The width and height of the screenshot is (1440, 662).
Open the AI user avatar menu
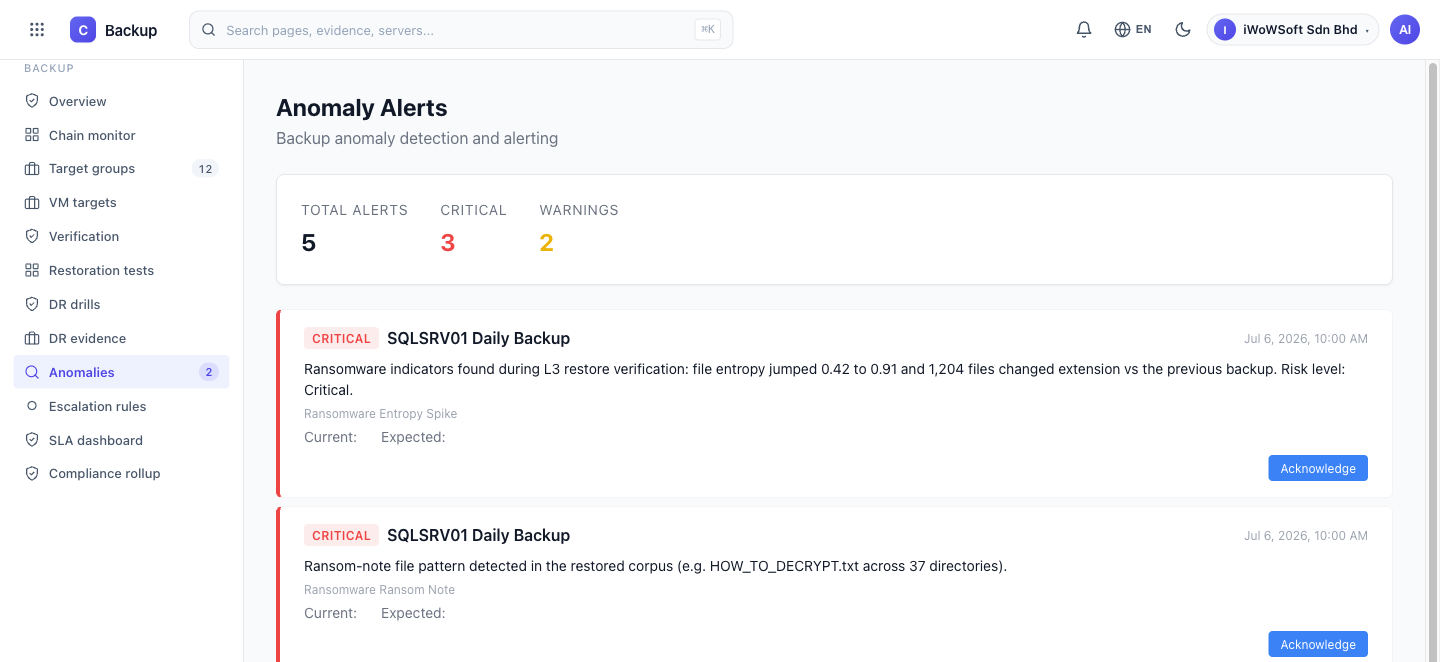1405,30
